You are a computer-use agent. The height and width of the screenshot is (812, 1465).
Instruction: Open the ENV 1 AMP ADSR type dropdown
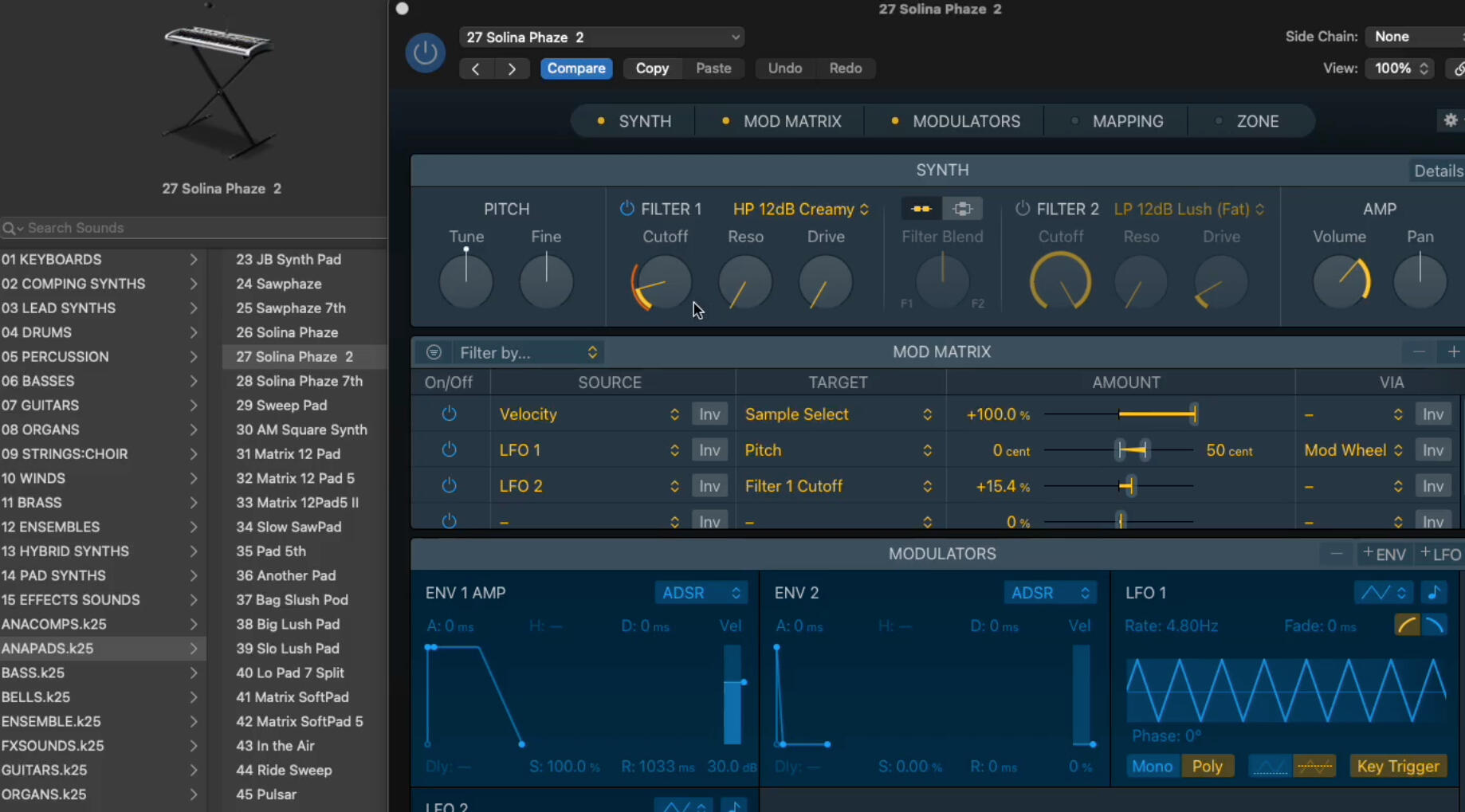701,593
